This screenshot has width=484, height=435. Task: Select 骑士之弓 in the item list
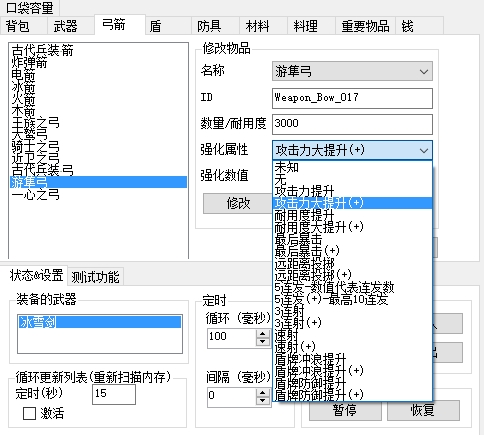98,147
